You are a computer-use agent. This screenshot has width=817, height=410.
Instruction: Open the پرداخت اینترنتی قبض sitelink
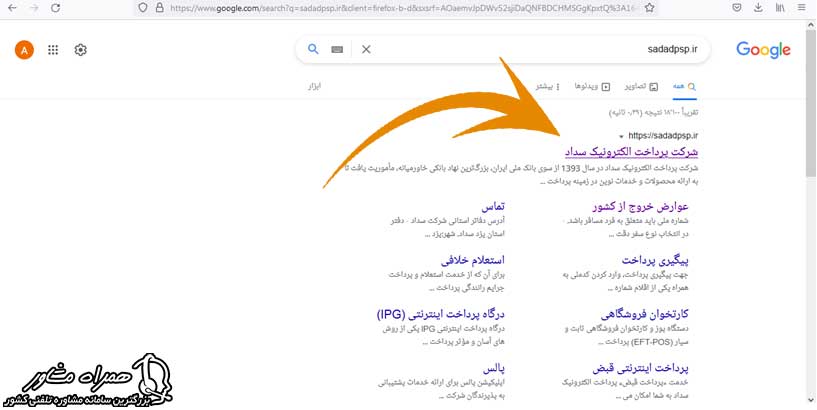pos(640,368)
